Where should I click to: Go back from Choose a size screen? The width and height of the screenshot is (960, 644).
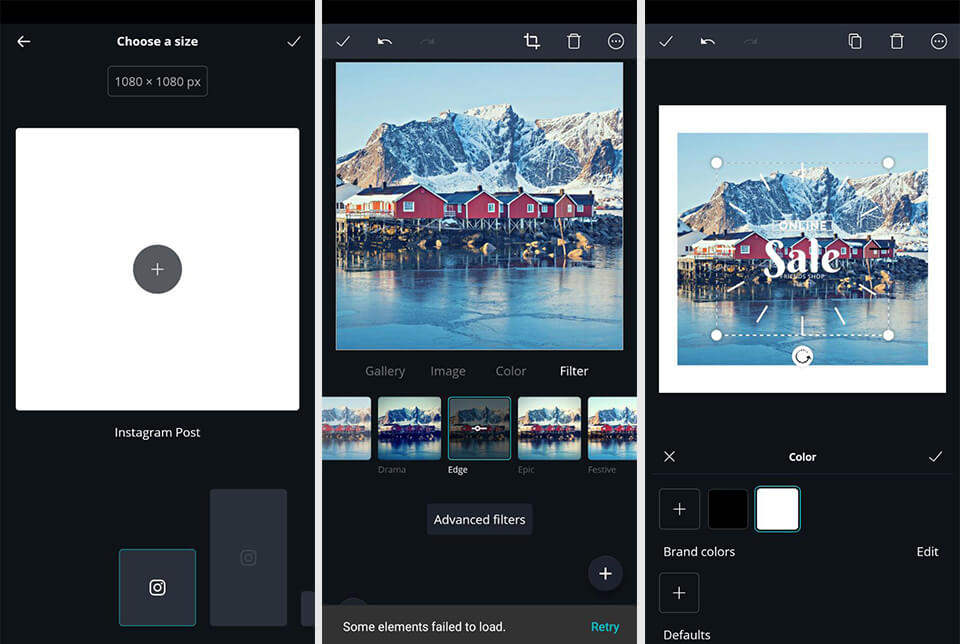coord(24,42)
